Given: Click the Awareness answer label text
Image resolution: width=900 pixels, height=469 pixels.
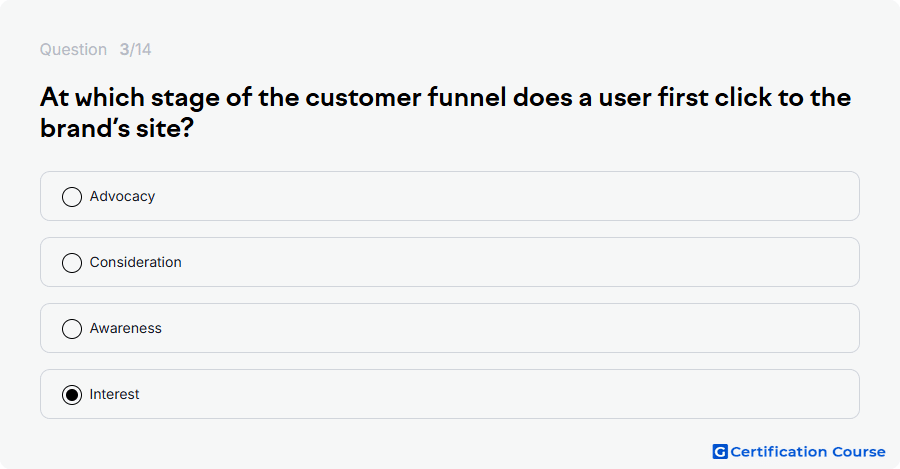Looking at the screenshot, I should 126,328.
